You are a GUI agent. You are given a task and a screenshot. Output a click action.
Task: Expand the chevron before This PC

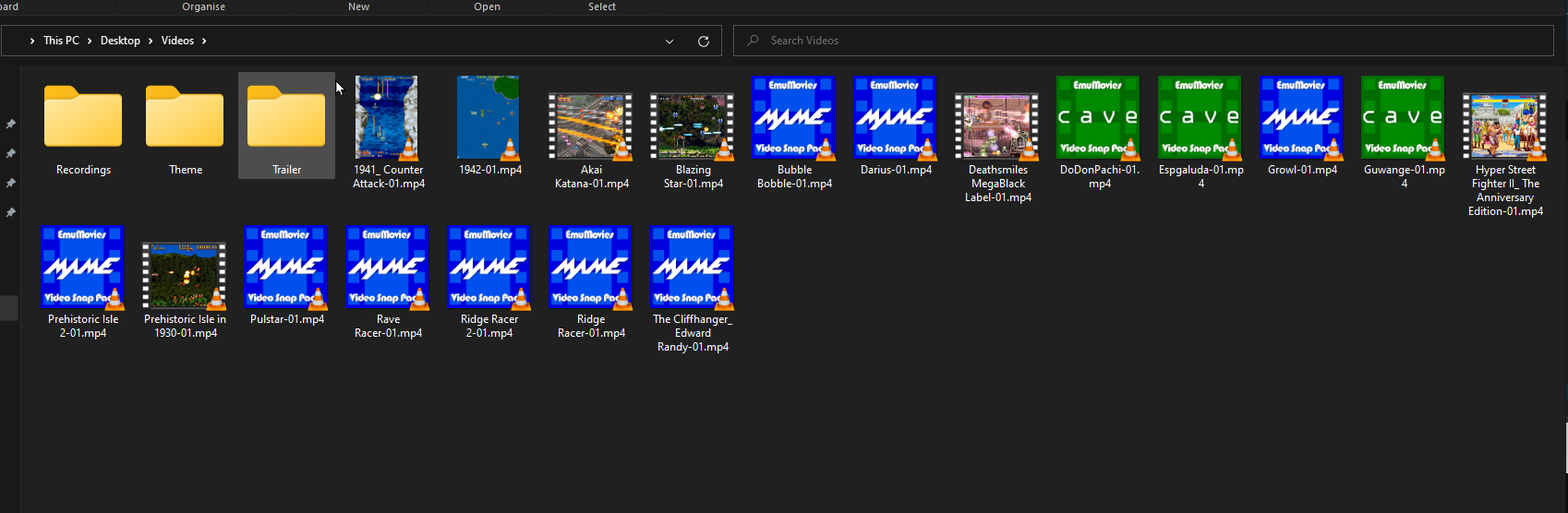32,41
